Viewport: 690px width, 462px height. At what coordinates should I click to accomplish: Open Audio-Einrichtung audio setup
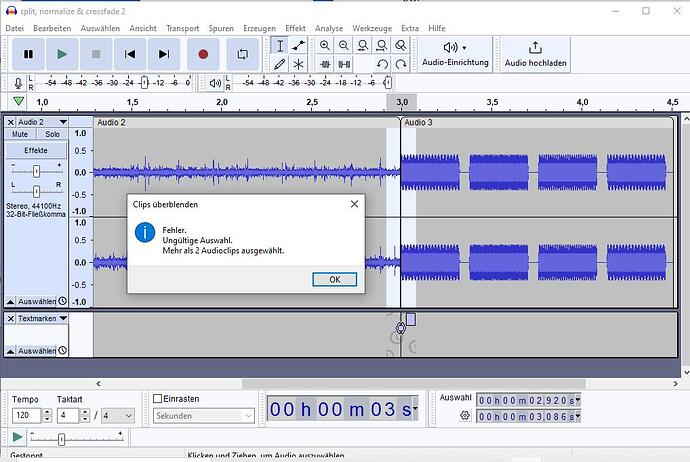[455, 54]
